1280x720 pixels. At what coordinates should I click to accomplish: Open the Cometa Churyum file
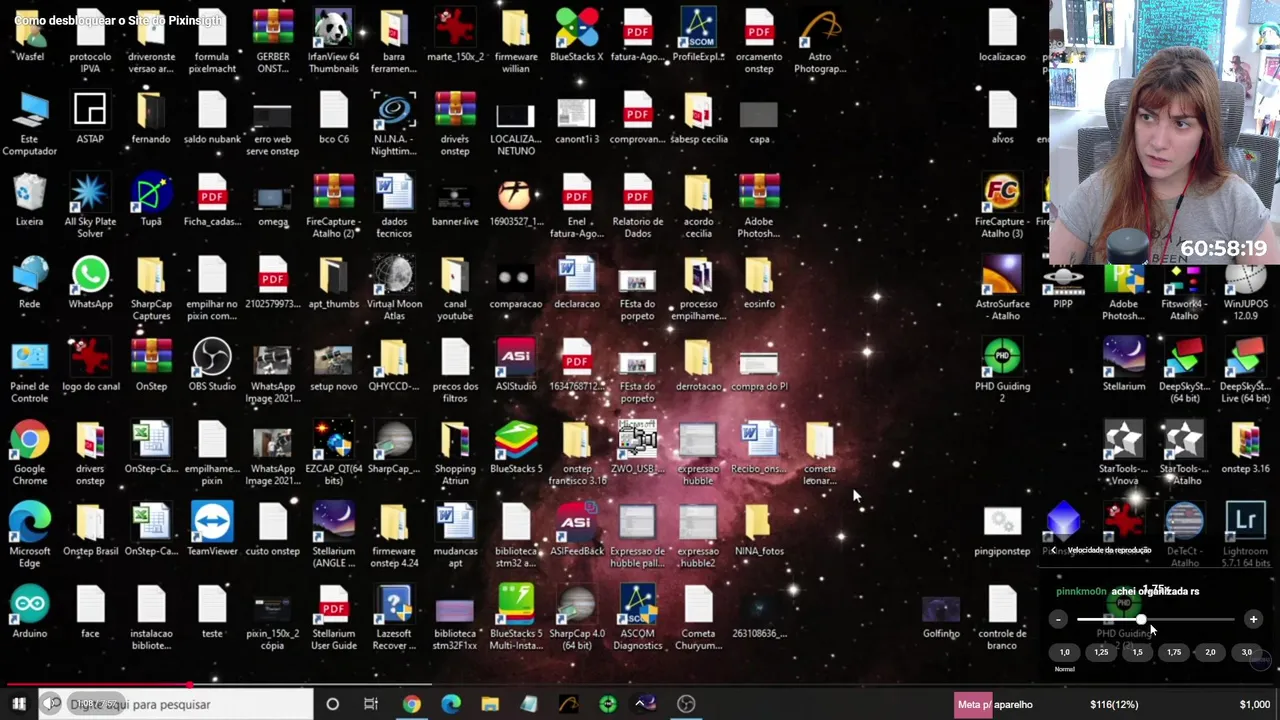(x=698, y=618)
